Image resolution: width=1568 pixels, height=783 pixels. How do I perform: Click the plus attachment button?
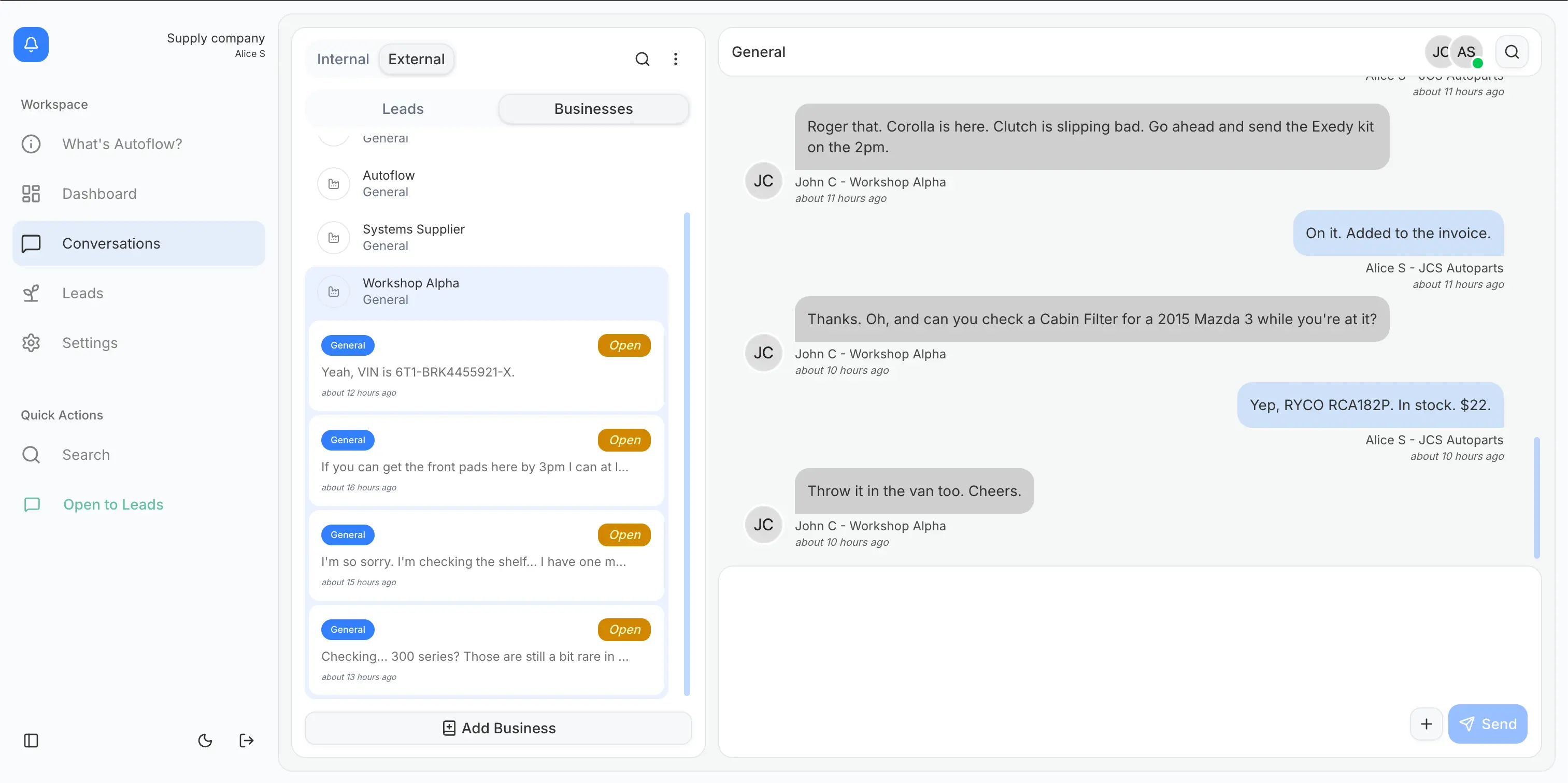[1426, 724]
